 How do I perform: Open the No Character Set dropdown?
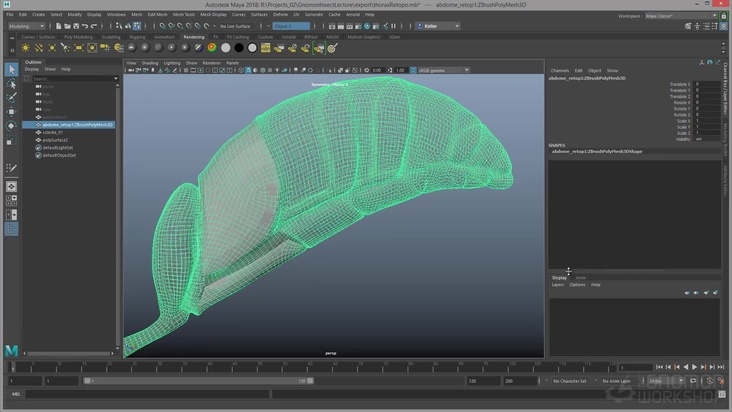click(x=570, y=381)
